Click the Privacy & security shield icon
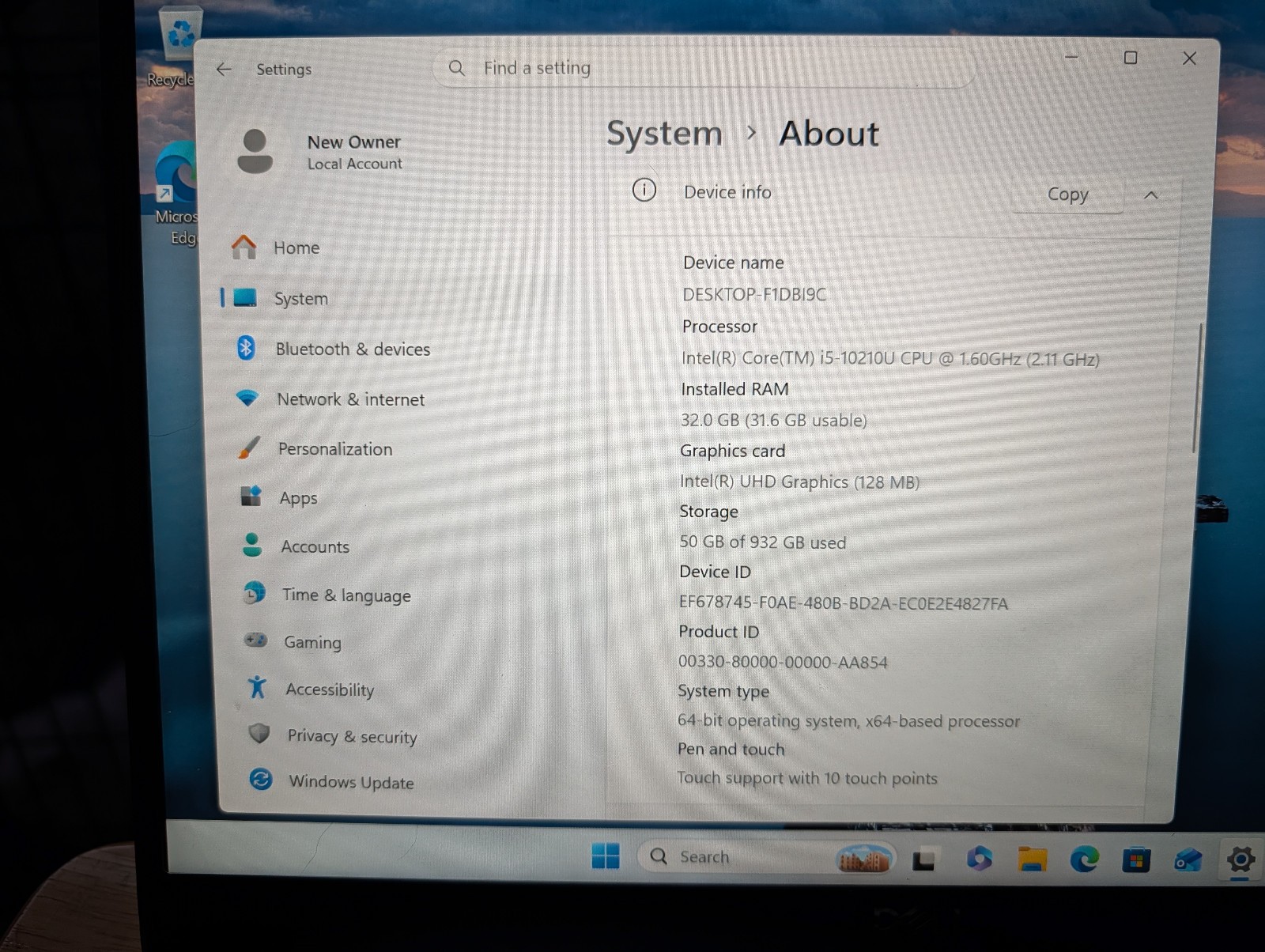Viewport: 1265px width, 952px height. 259,734
